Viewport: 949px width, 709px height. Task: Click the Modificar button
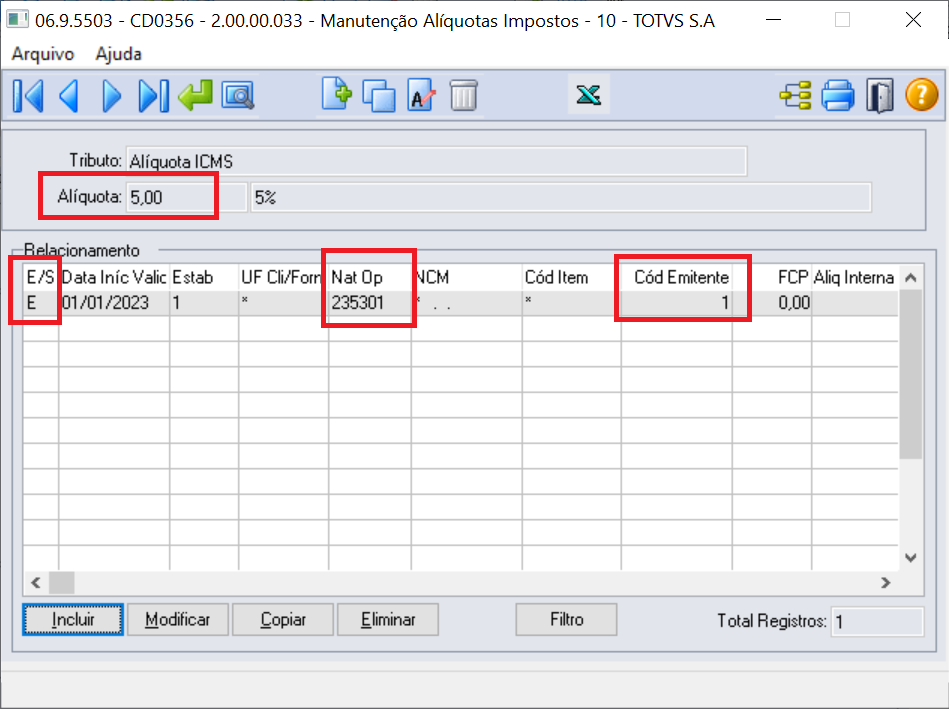[x=178, y=619]
